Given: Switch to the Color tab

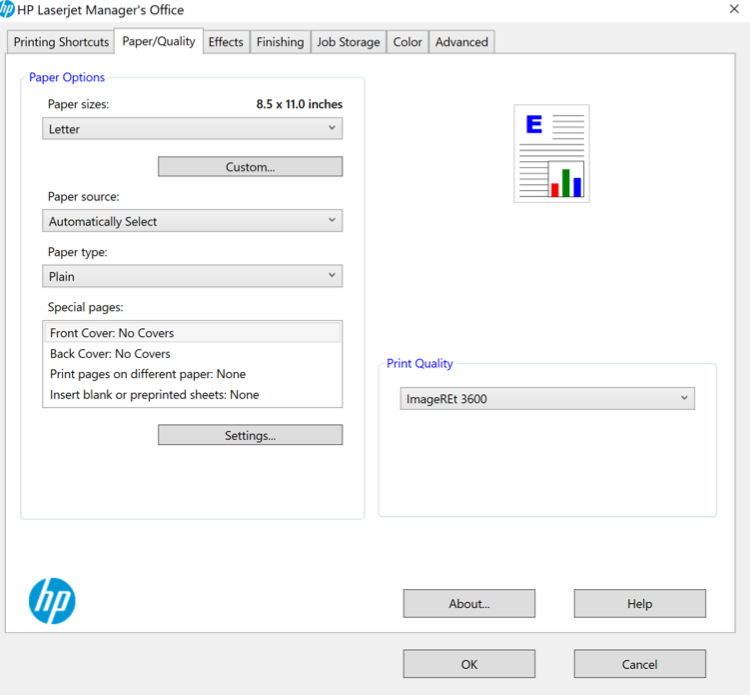Looking at the screenshot, I should (408, 42).
